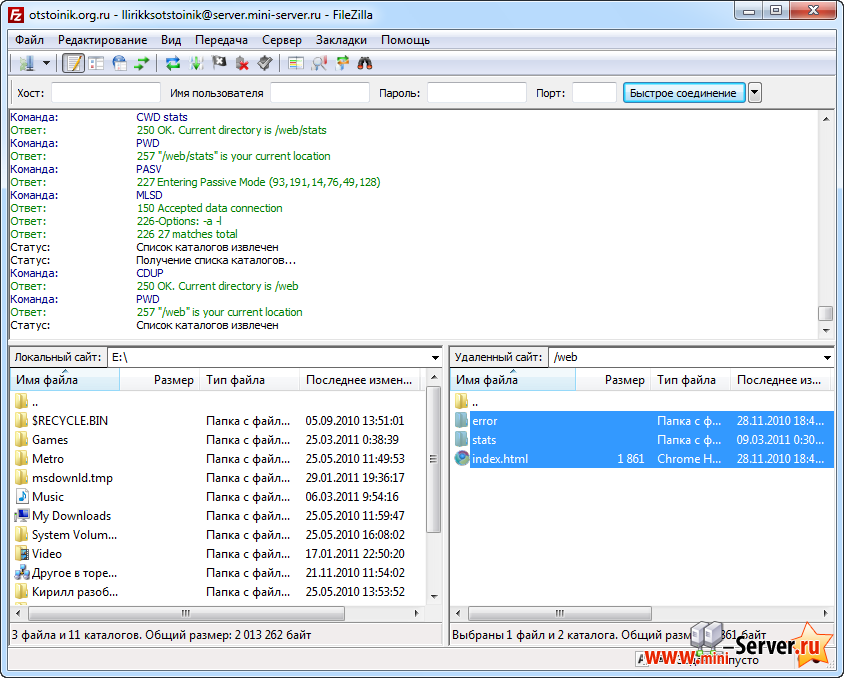Select the remote error folder
Screen dimensions: 844x678
tap(643, 421)
